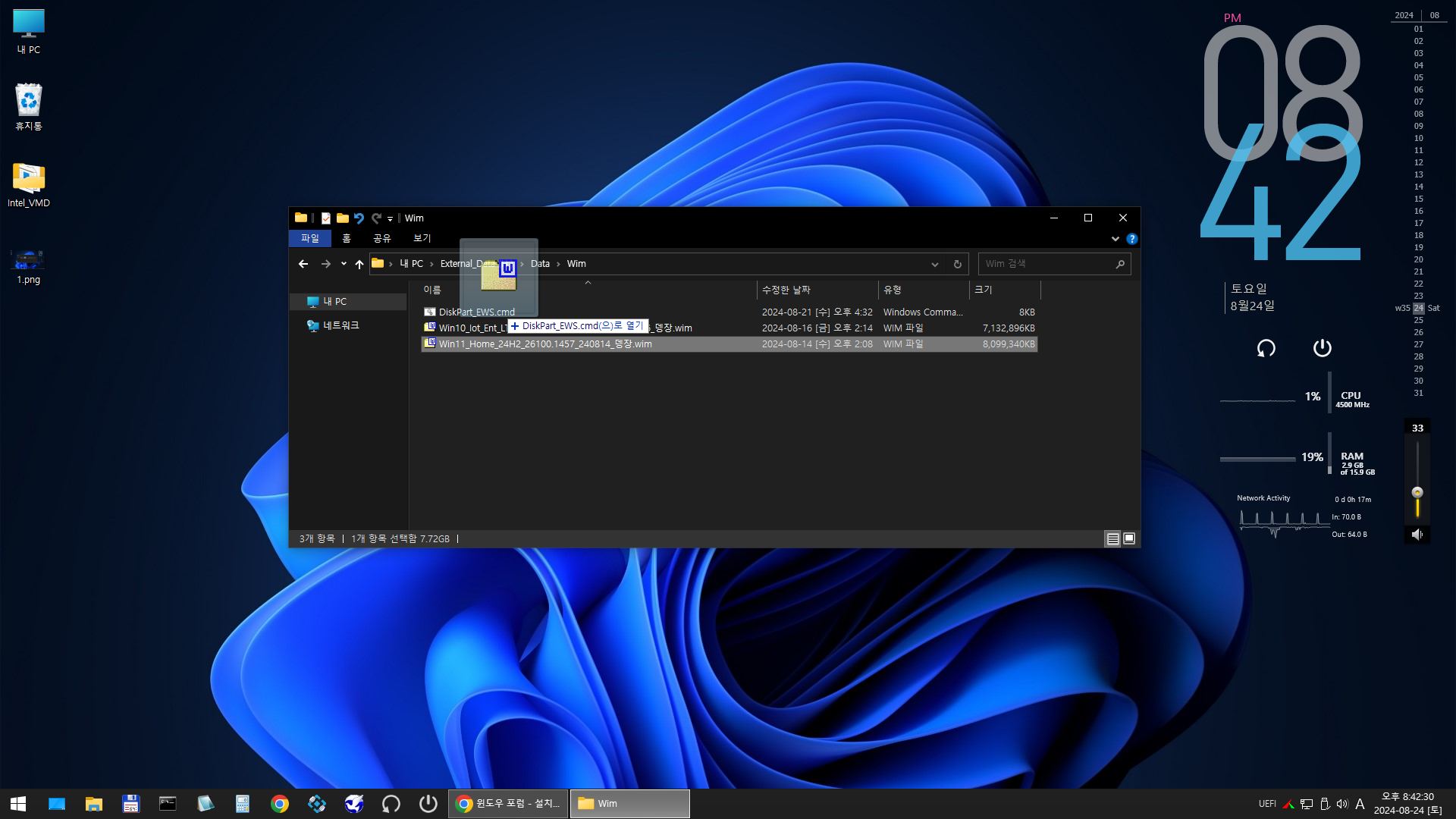Open the Intel_VMD desktop folder
The width and height of the screenshot is (1456, 819).
pos(29,185)
